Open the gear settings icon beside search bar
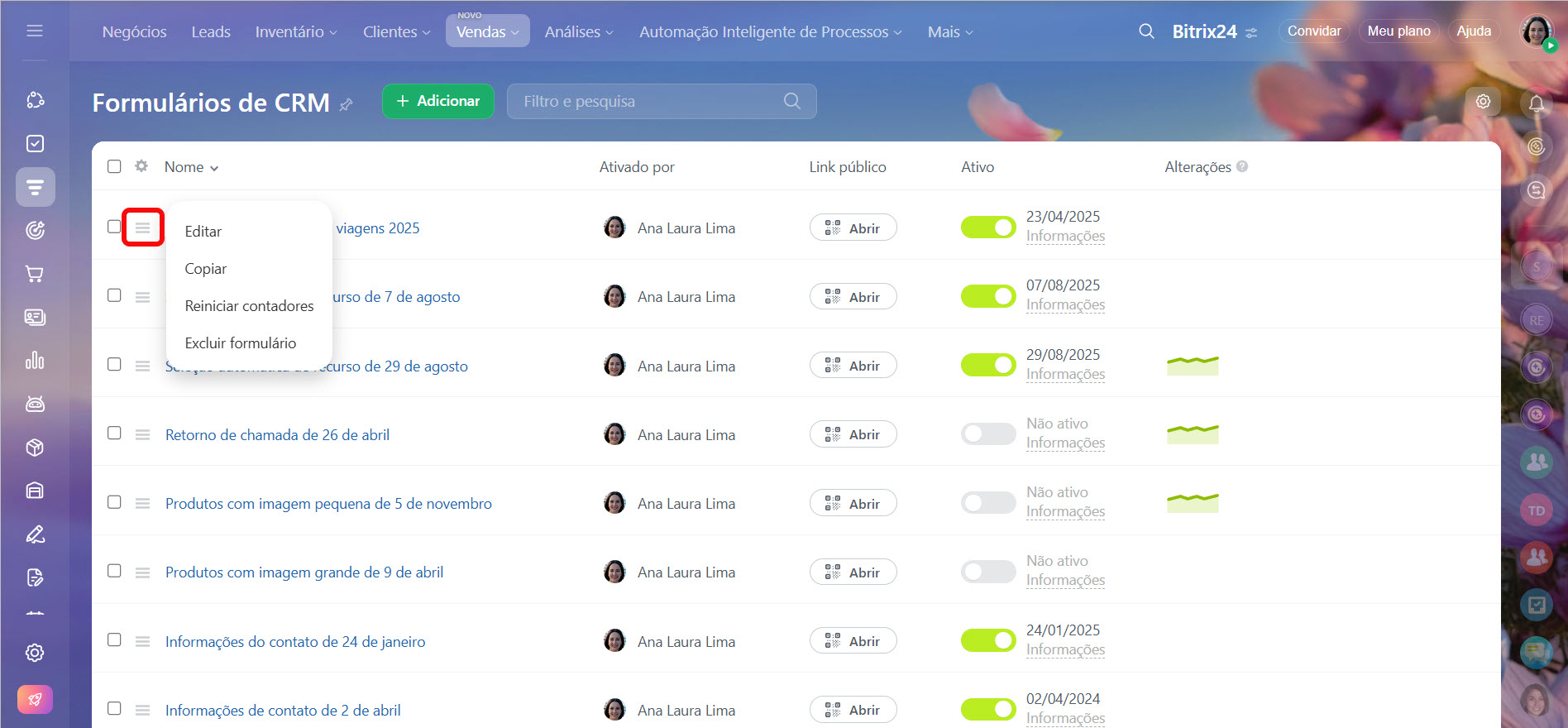The image size is (1568, 728). coord(1483,102)
